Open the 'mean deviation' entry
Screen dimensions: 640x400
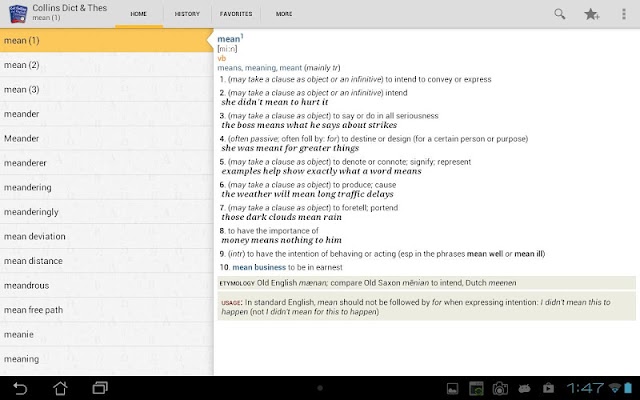pos(107,236)
